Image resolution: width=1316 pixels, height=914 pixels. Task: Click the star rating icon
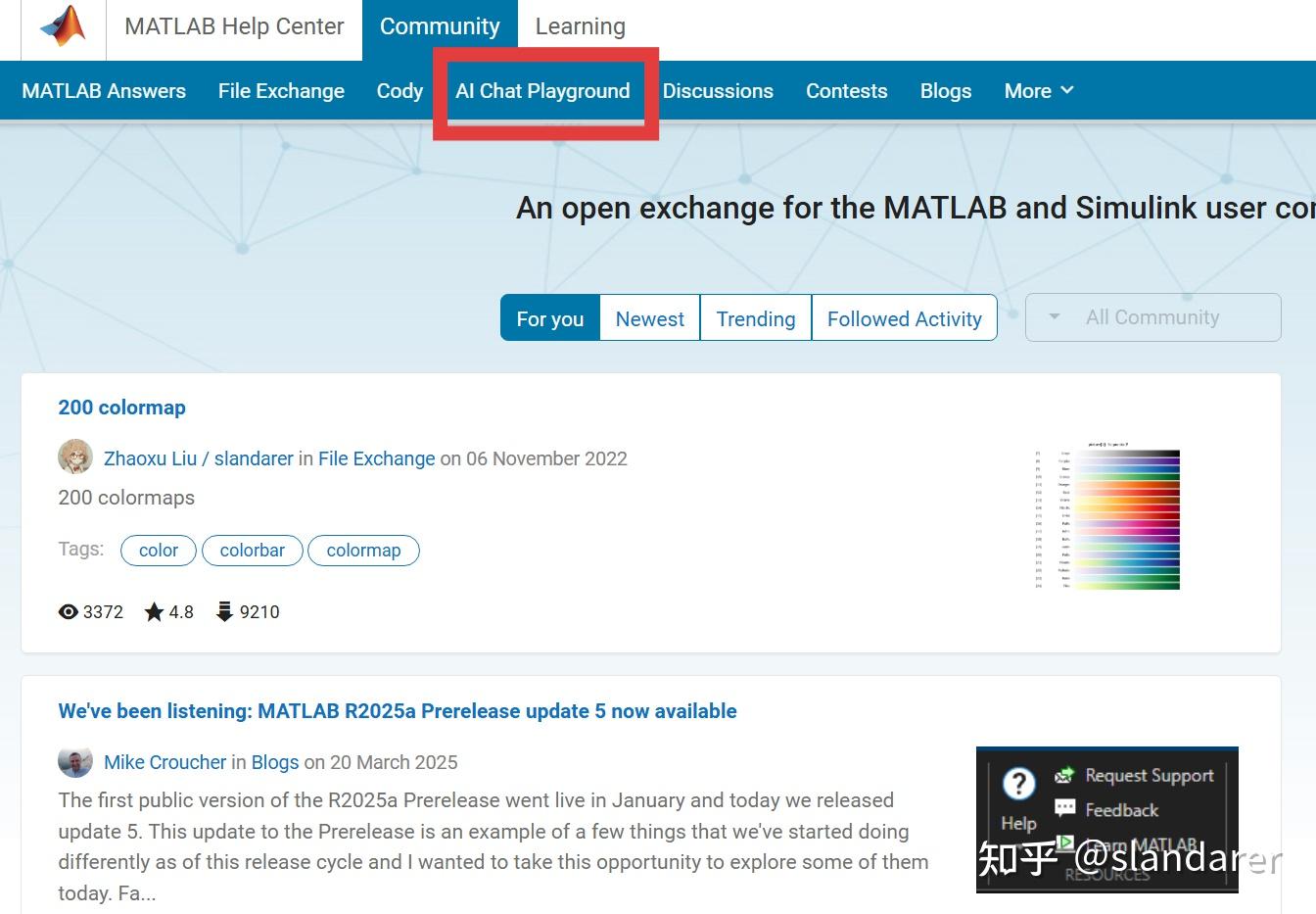point(153,611)
